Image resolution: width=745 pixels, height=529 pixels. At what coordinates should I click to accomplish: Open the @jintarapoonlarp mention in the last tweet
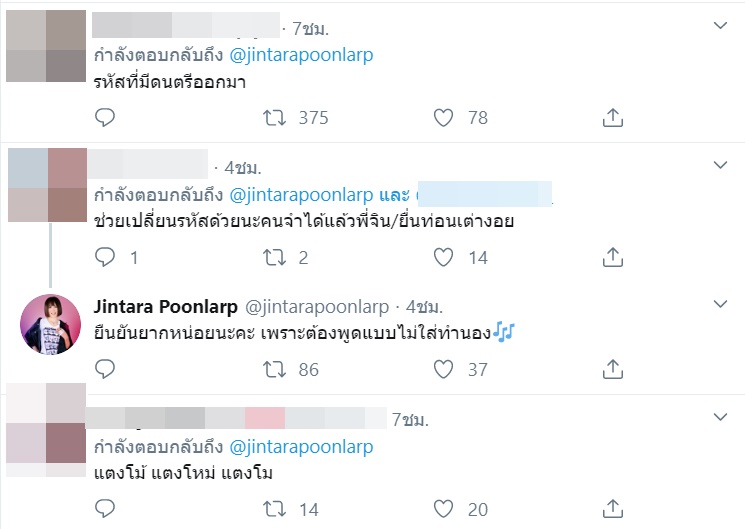pos(303,446)
